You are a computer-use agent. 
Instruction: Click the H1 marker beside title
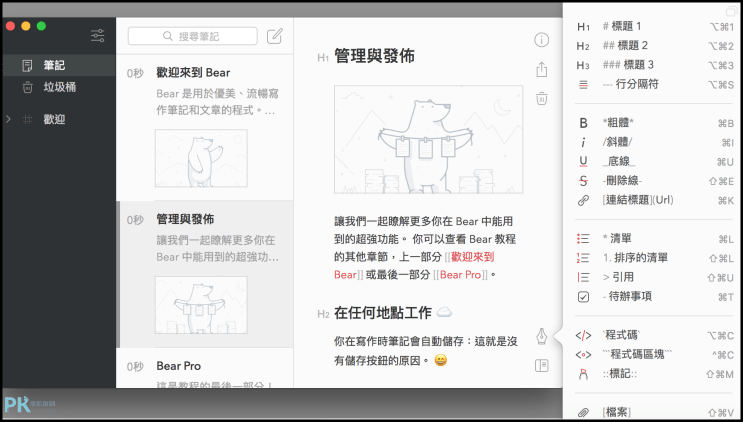pos(323,58)
